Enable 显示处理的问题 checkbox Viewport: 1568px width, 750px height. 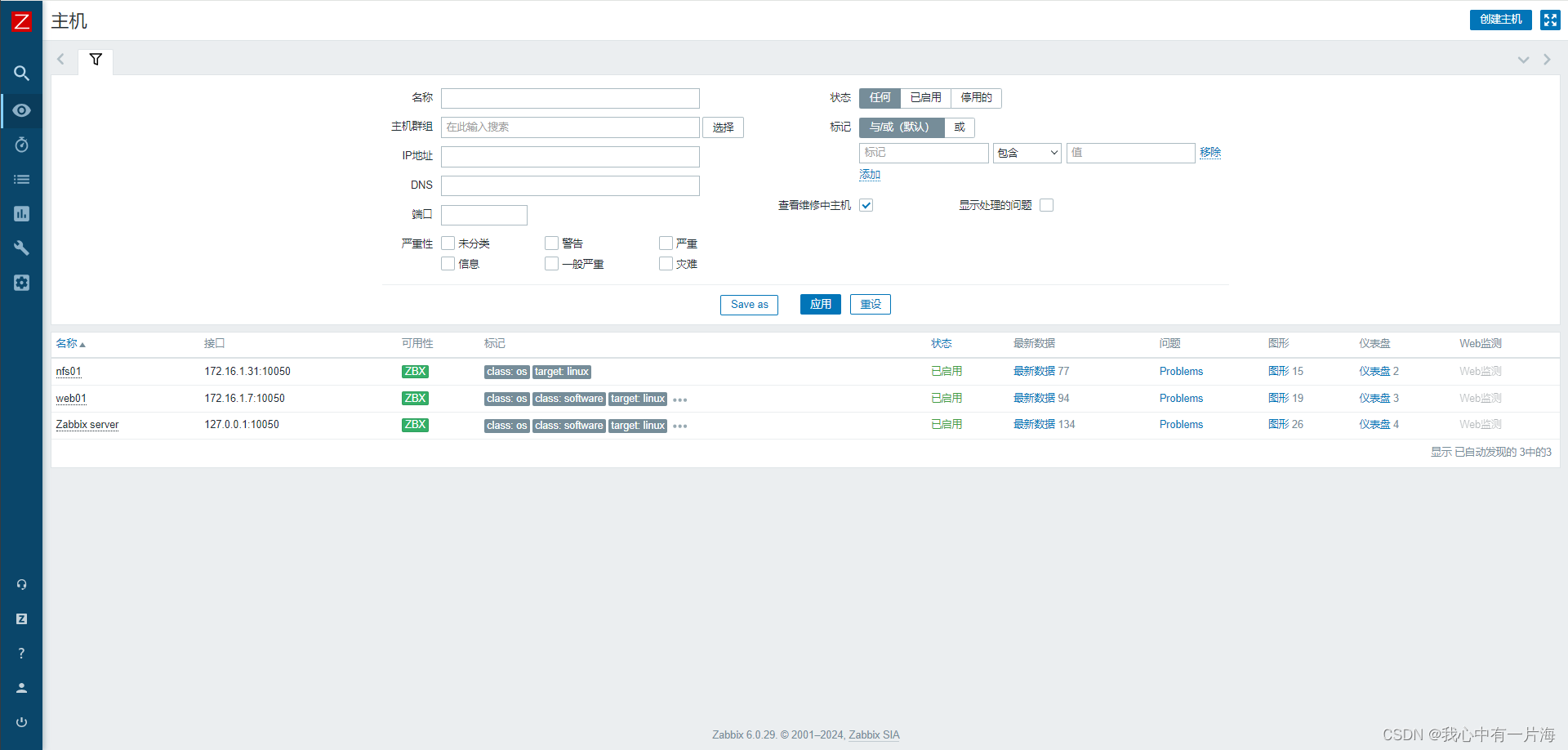1047,205
